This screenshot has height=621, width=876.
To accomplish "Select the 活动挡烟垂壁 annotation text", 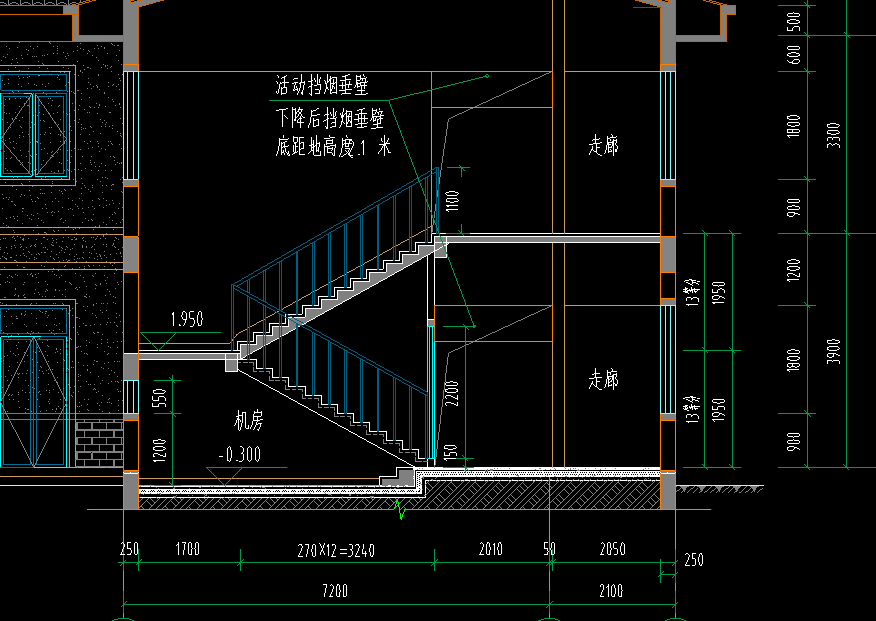I will pos(322,86).
